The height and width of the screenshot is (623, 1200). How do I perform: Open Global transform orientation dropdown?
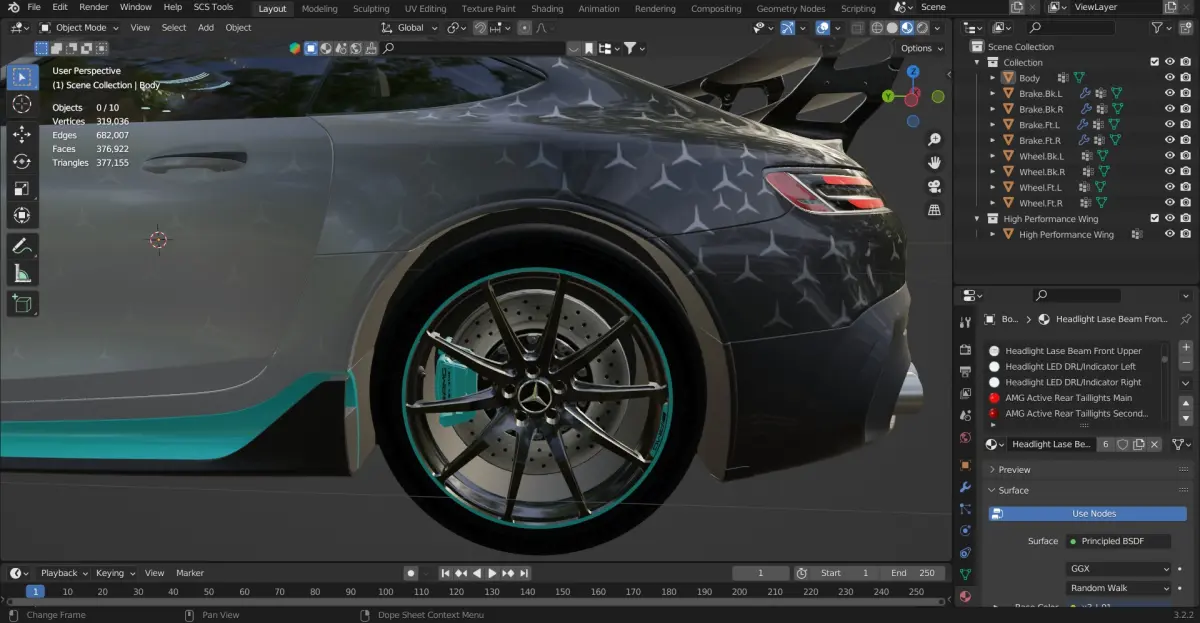(x=410, y=28)
